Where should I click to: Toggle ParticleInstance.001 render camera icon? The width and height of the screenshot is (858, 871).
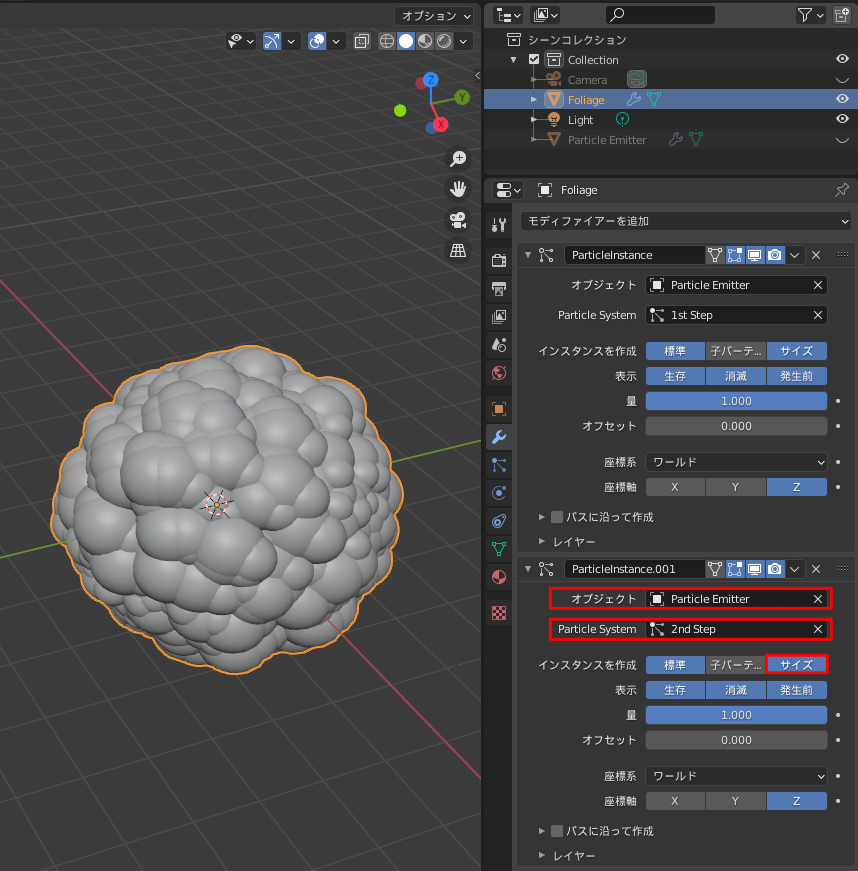[775, 569]
